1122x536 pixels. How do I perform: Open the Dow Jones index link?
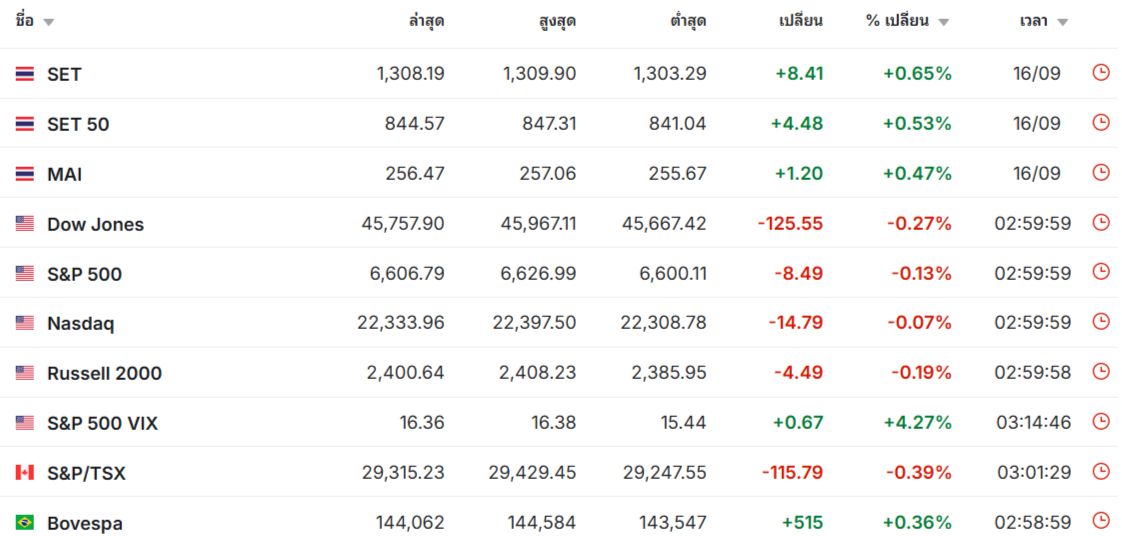95,224
